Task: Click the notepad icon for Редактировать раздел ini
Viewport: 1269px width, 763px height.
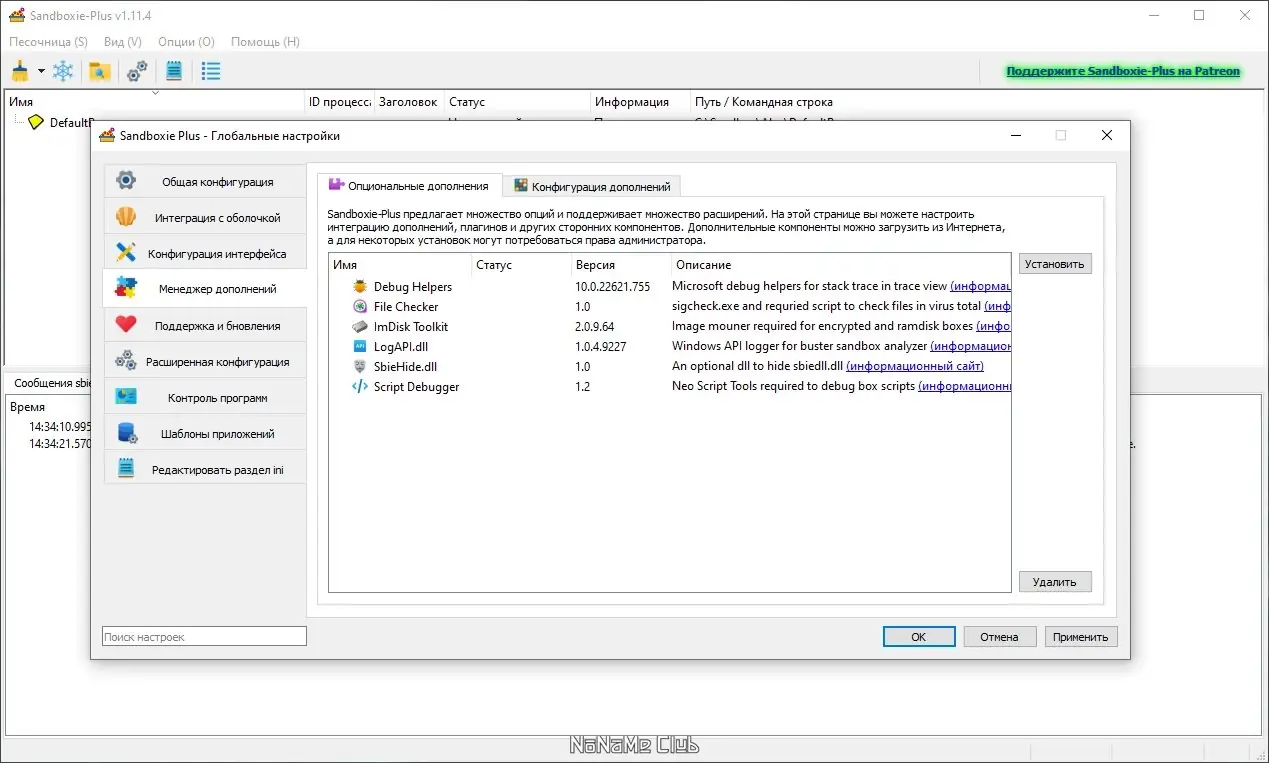Action: point(126,469)
